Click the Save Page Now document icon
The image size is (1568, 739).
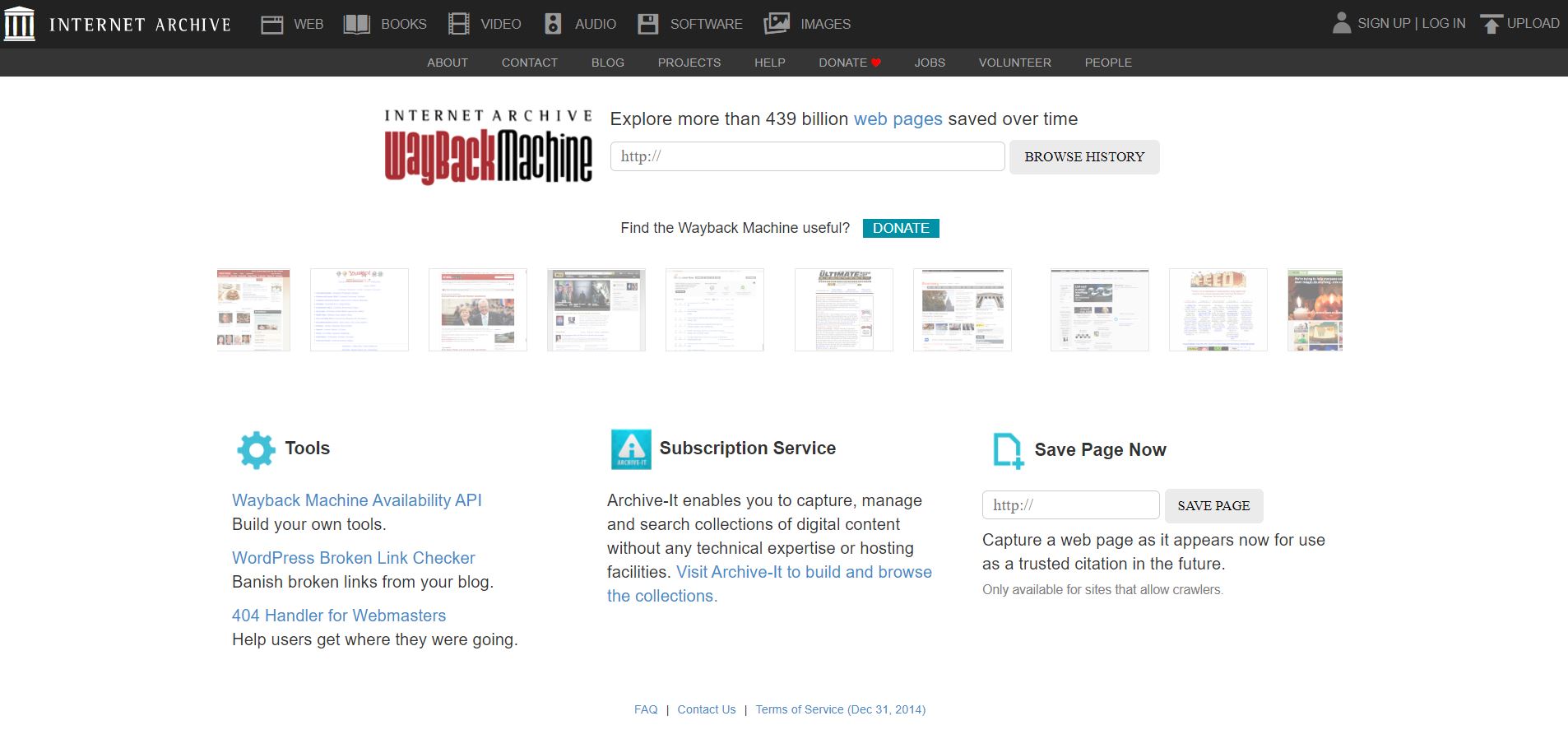(1009, 451)
